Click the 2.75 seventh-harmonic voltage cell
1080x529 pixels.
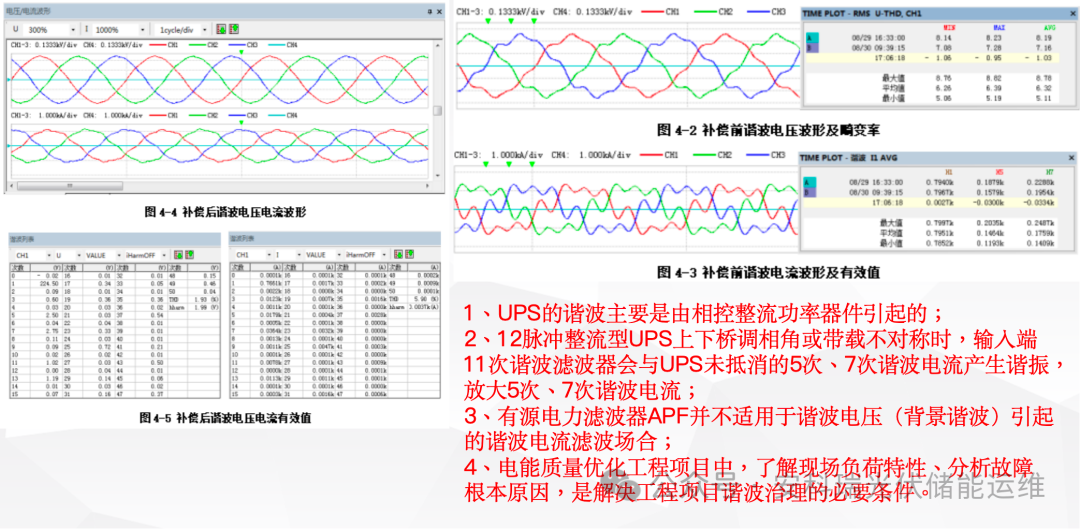tap(46, 331)
